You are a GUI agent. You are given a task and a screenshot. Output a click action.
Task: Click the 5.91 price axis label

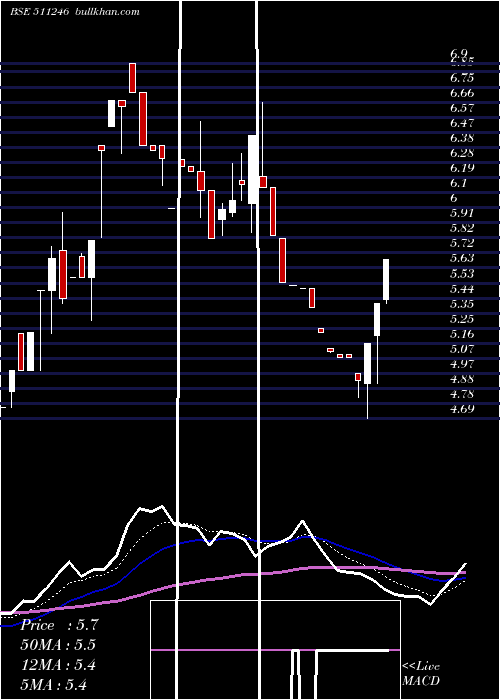tap(462, 213)
